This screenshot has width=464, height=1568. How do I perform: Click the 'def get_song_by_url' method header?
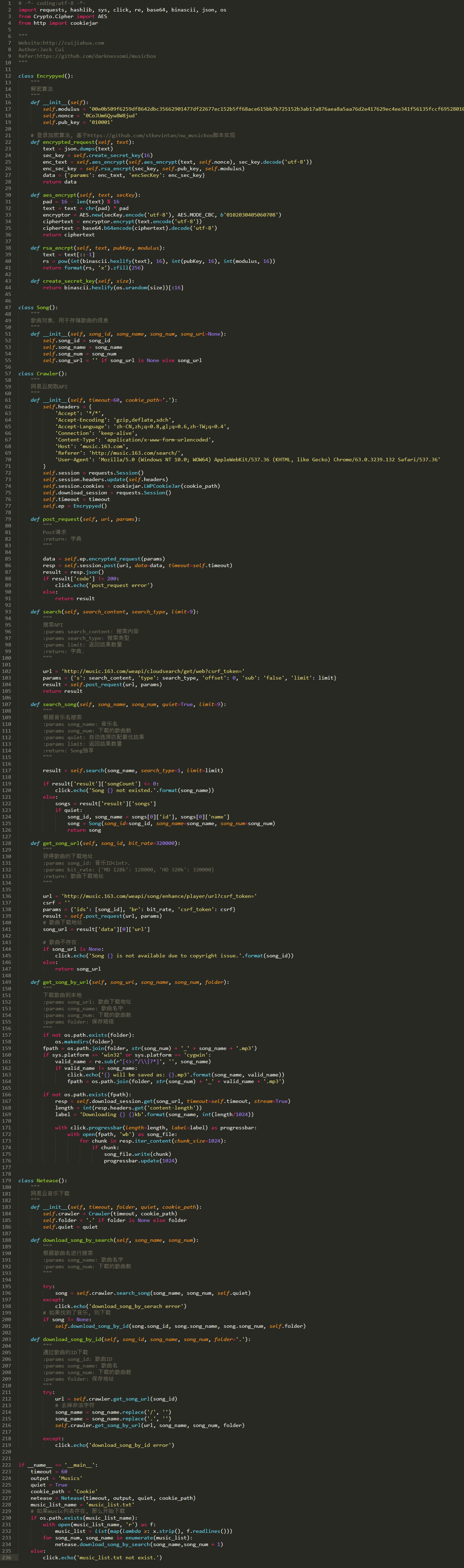click(130, 982)
